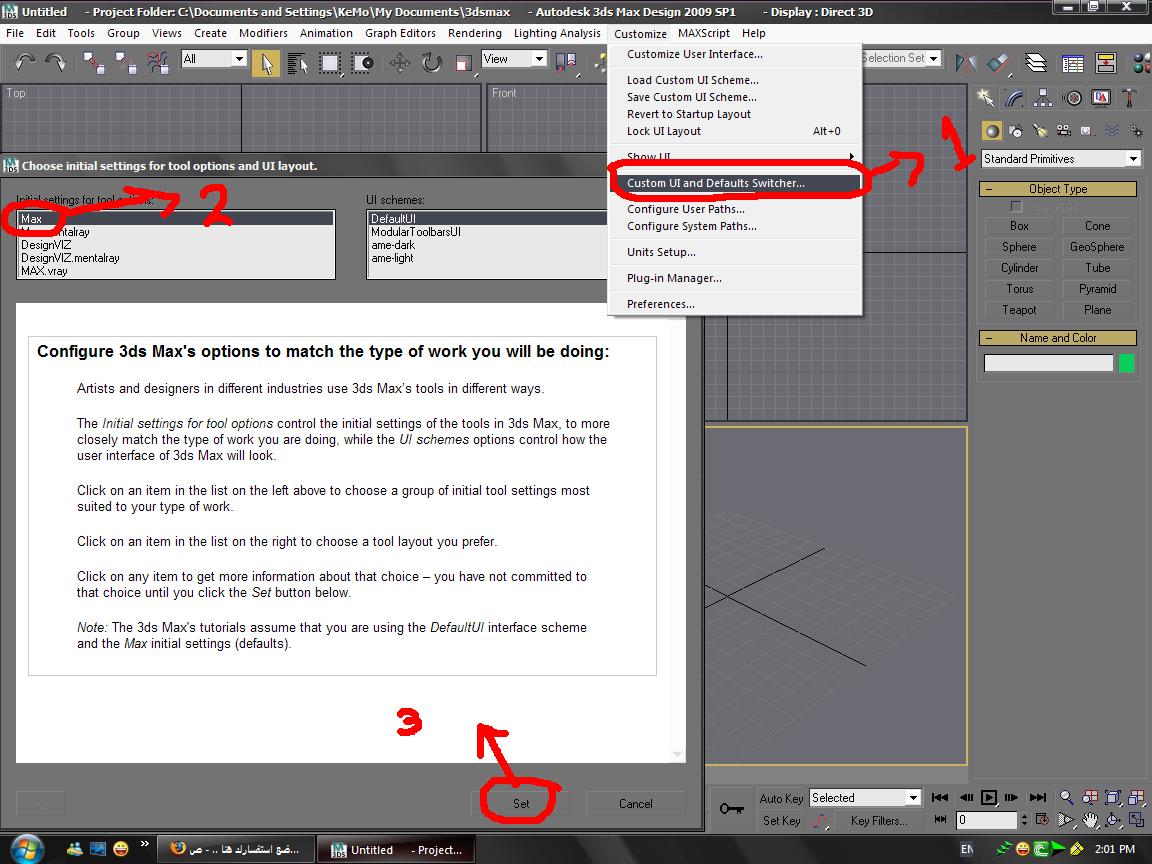This screenshot has width=1152, height=864.
Task: Toggle Set Key animation mode
Action: tap(781, 821)
